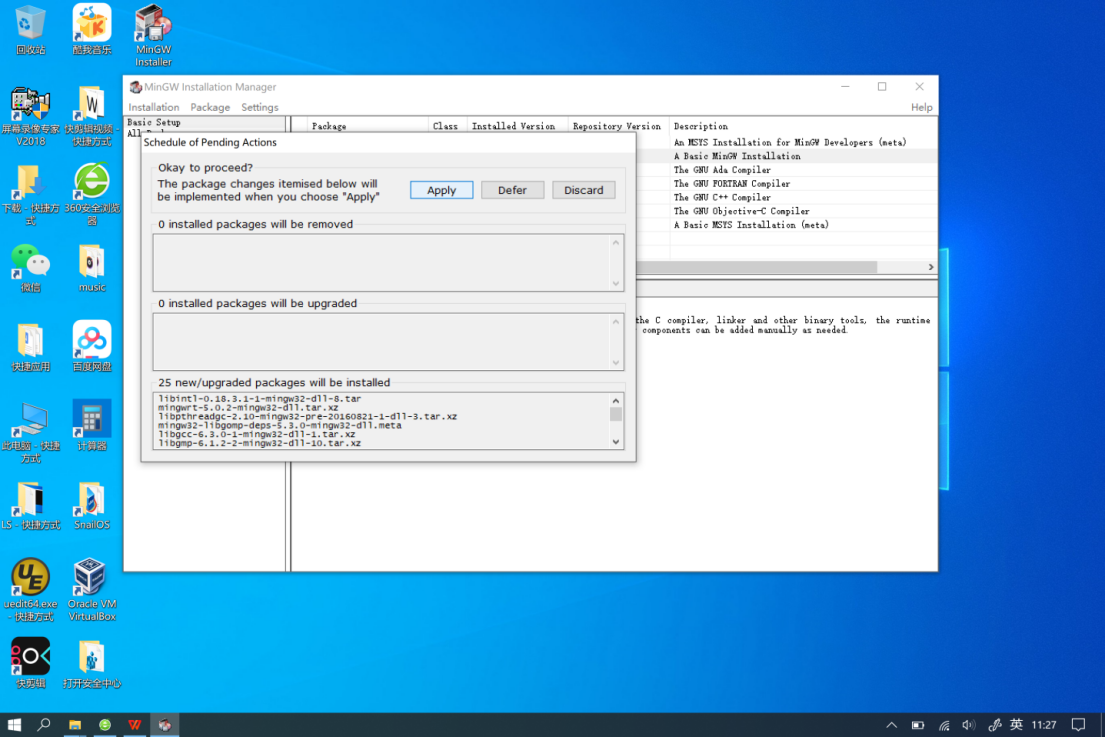Click the pen input icon in system tray
The width and height of the screenshot is (1106, 737).
click(x=995, y=725)
